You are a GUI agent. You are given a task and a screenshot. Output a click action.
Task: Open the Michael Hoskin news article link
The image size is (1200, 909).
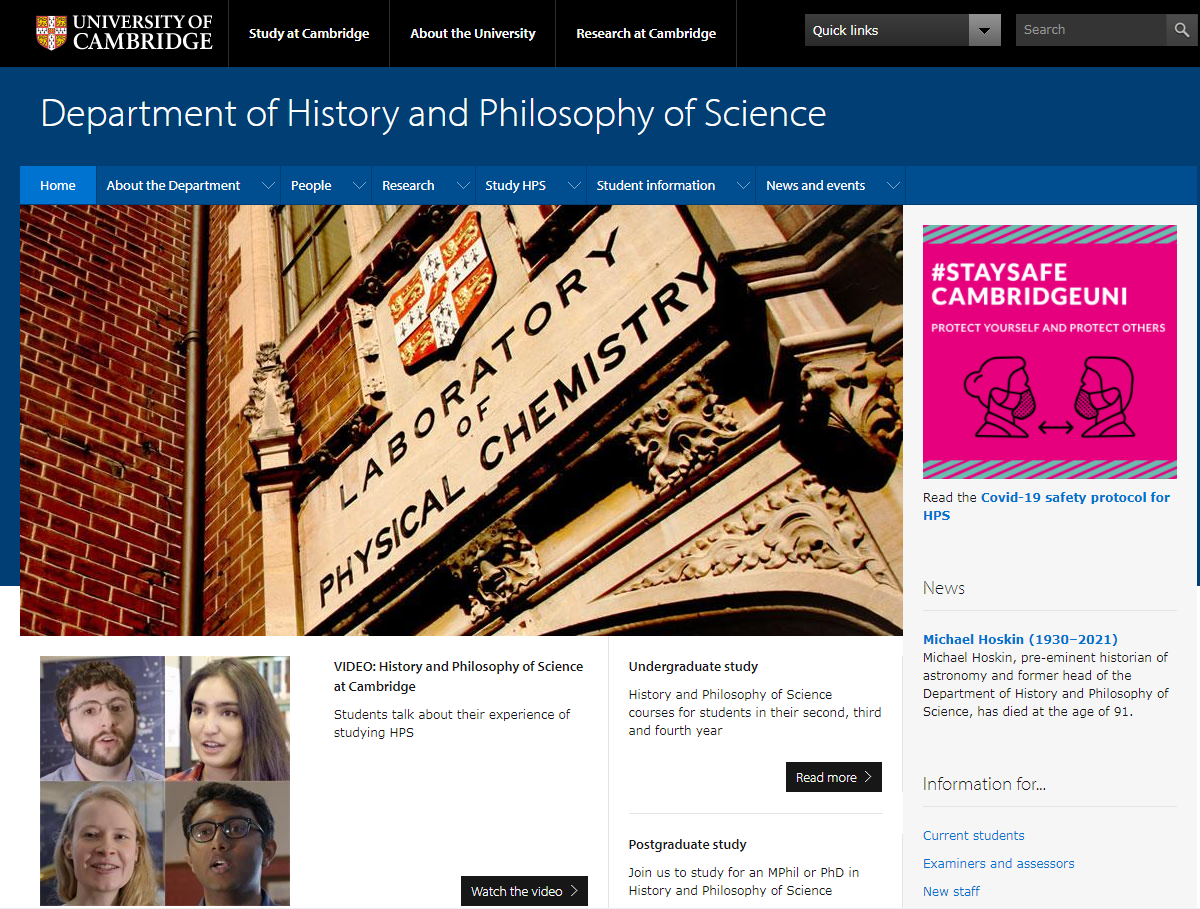click(1020, 640)
